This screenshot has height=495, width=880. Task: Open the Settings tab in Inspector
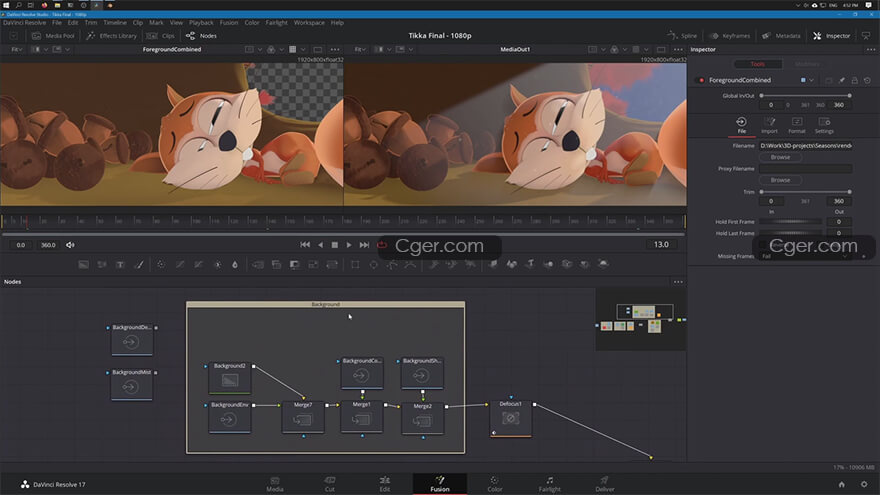pyautogui.click(x=824, y=125)
